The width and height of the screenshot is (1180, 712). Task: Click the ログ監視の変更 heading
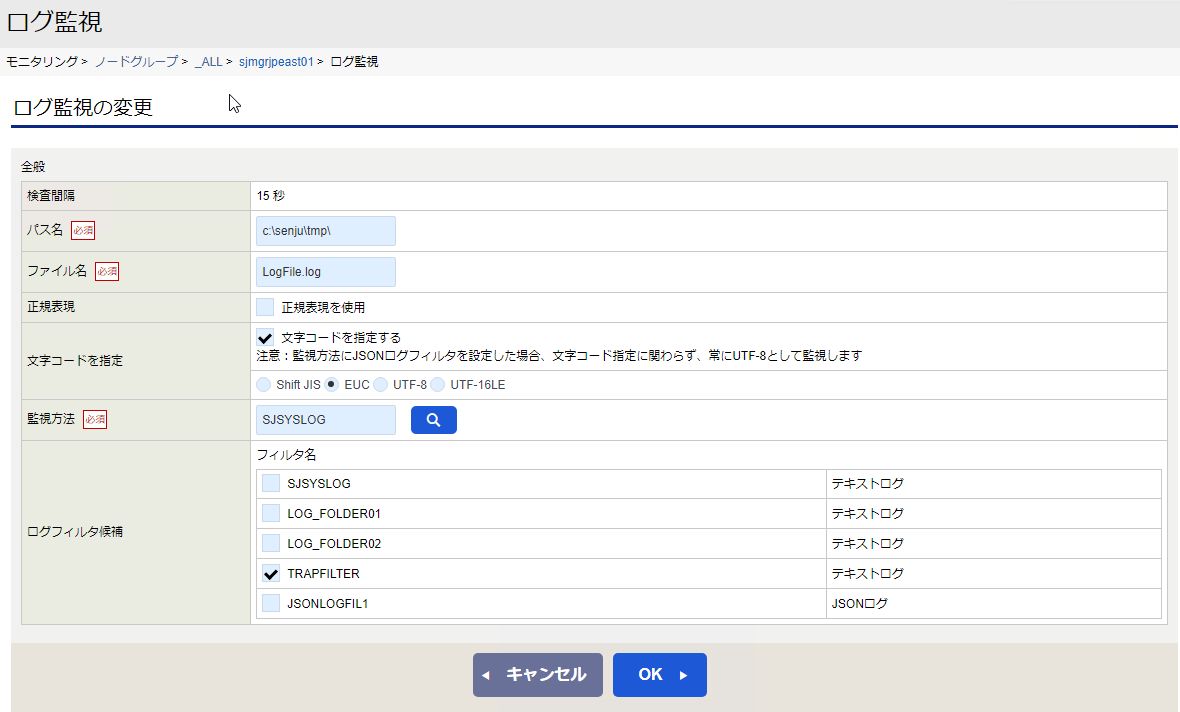coord(83,107)
